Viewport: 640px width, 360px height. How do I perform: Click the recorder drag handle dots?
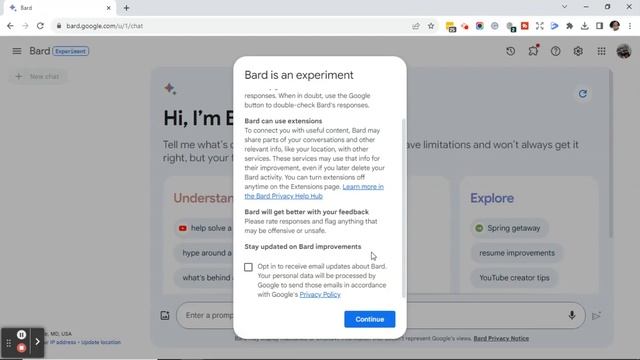8,343
